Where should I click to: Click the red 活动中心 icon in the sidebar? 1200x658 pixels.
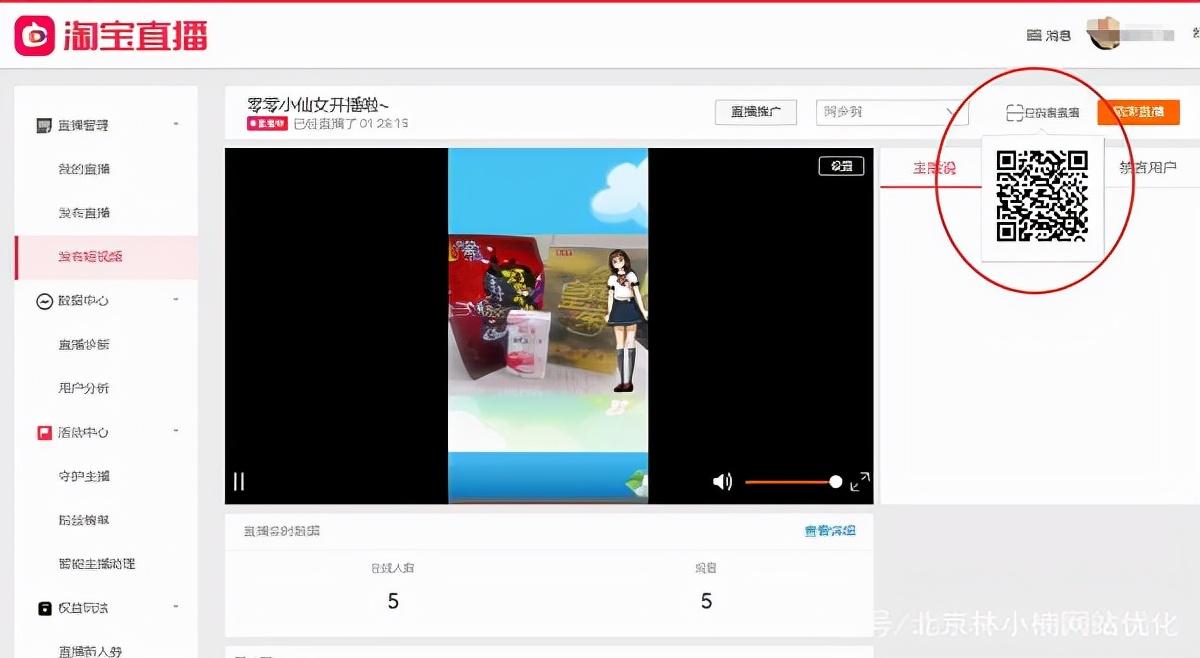click(x=44, y=433)
